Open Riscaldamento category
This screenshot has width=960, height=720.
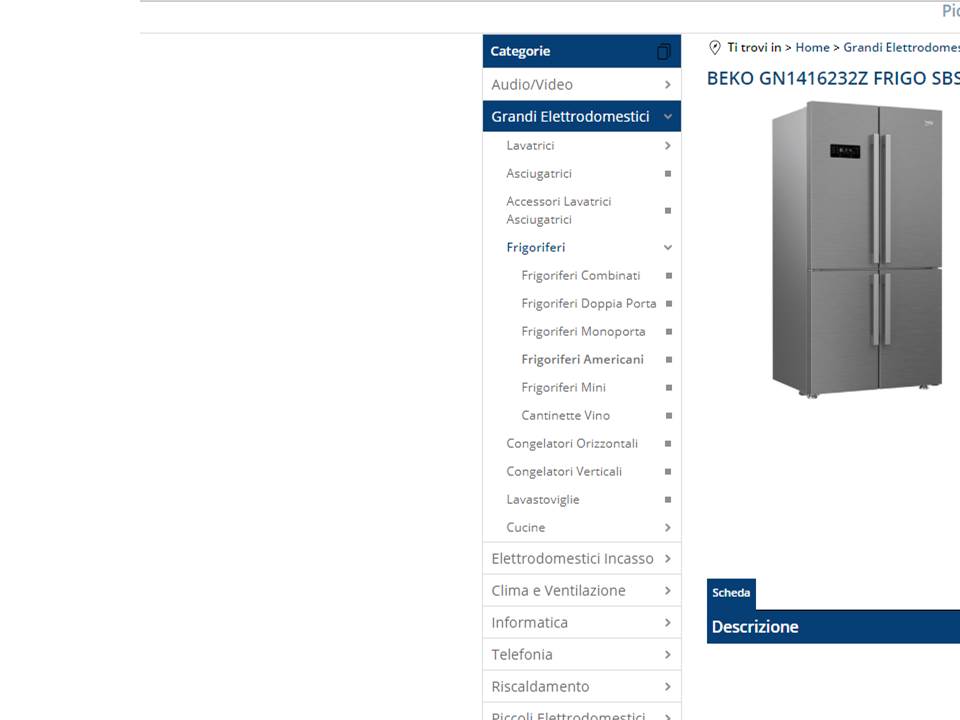click(x=541, y=687)
